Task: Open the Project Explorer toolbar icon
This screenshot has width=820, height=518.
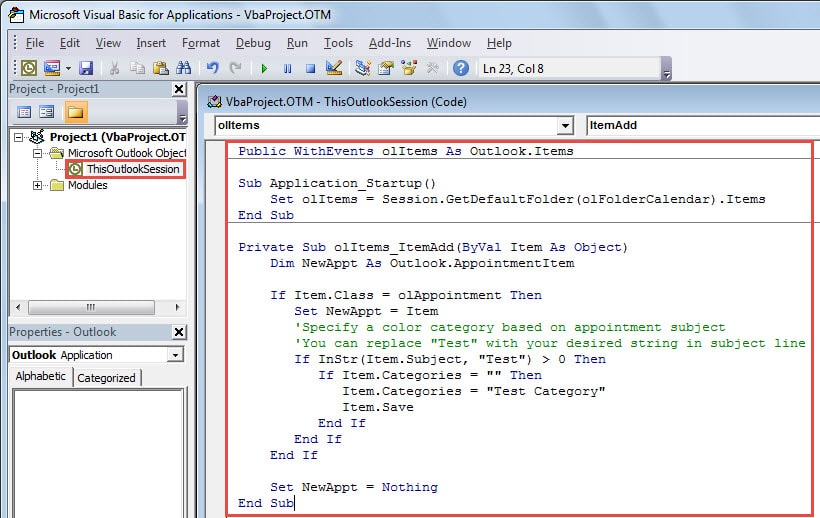Action: (362, 68)
